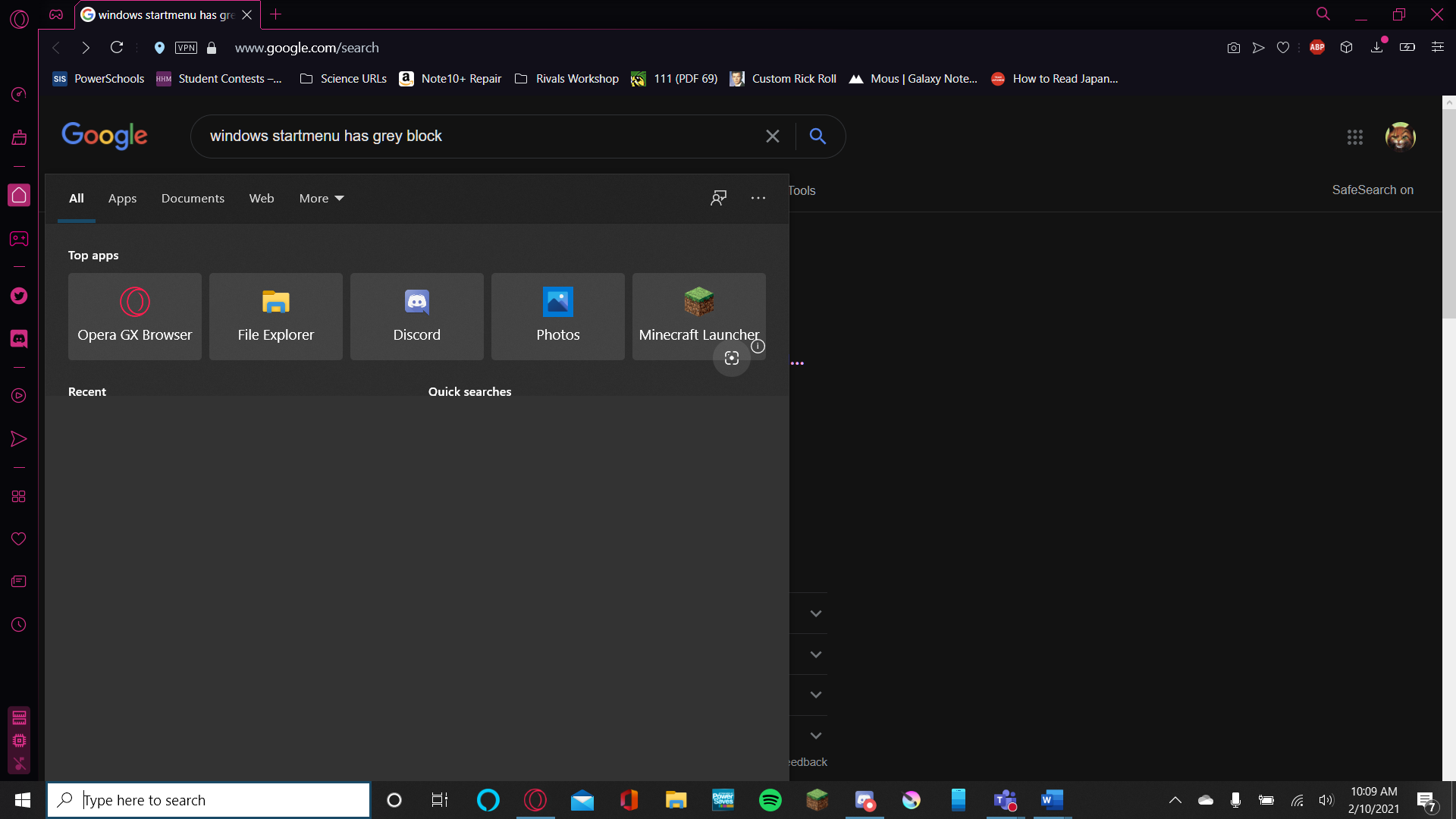The width and height of the screenshot is (1456, 819).
Task: Launch File Explorer top app tile
Action: [276, 316]
